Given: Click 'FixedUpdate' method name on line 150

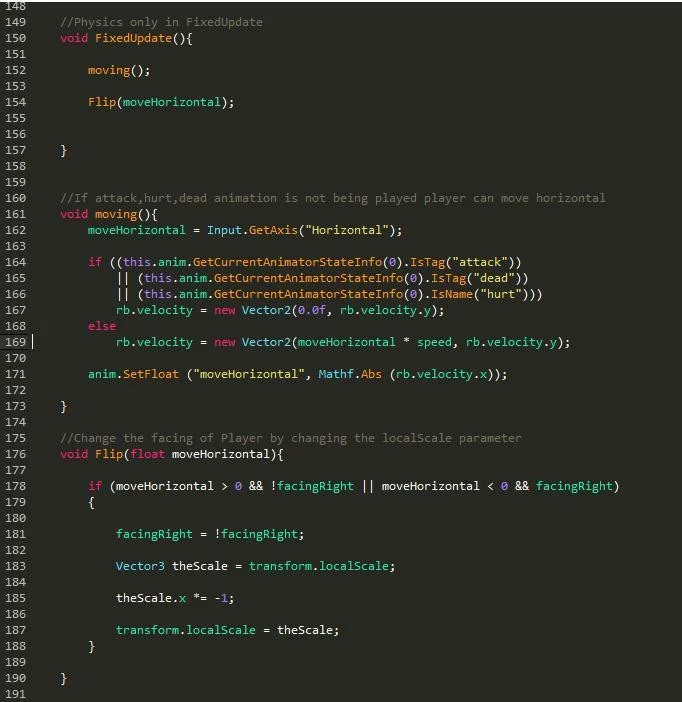Looking at the screenshot, I should point(133,39).
